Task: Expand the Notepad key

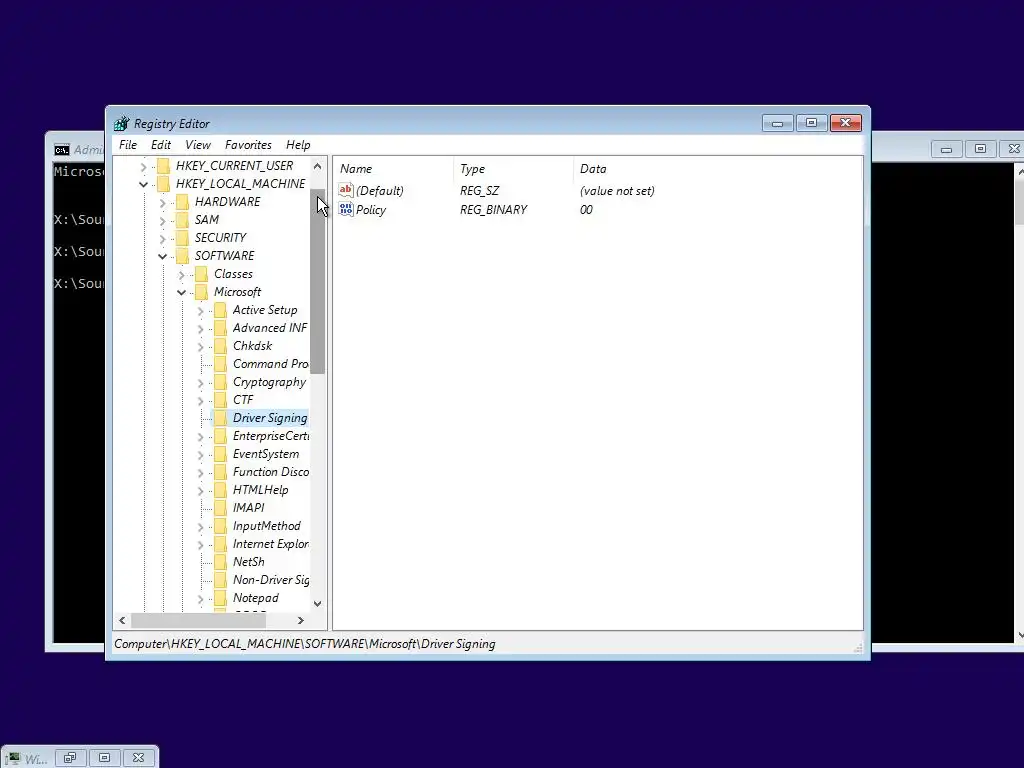Action: tap(200, 599)
